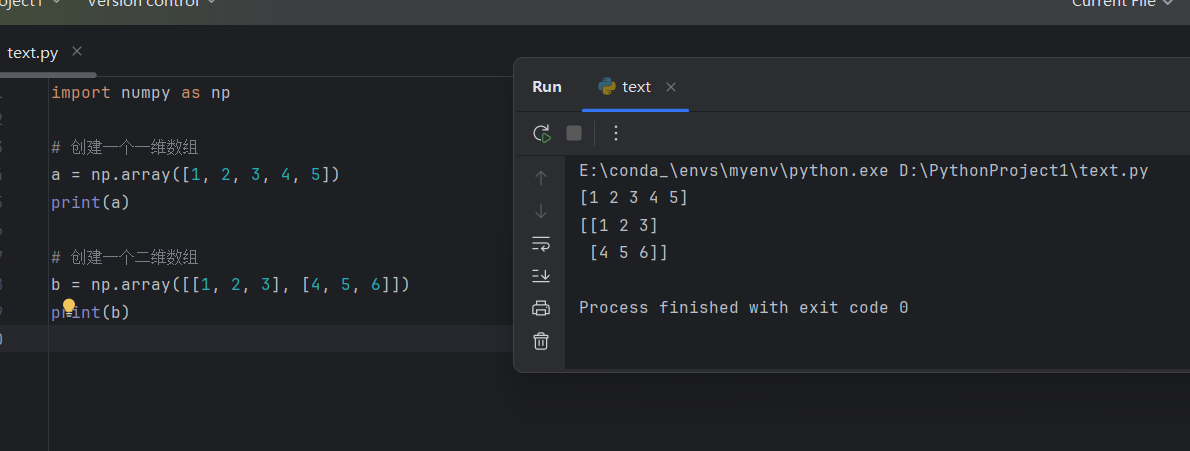
Task: Click the Run panel title label
Action: [x=547, y=87]
